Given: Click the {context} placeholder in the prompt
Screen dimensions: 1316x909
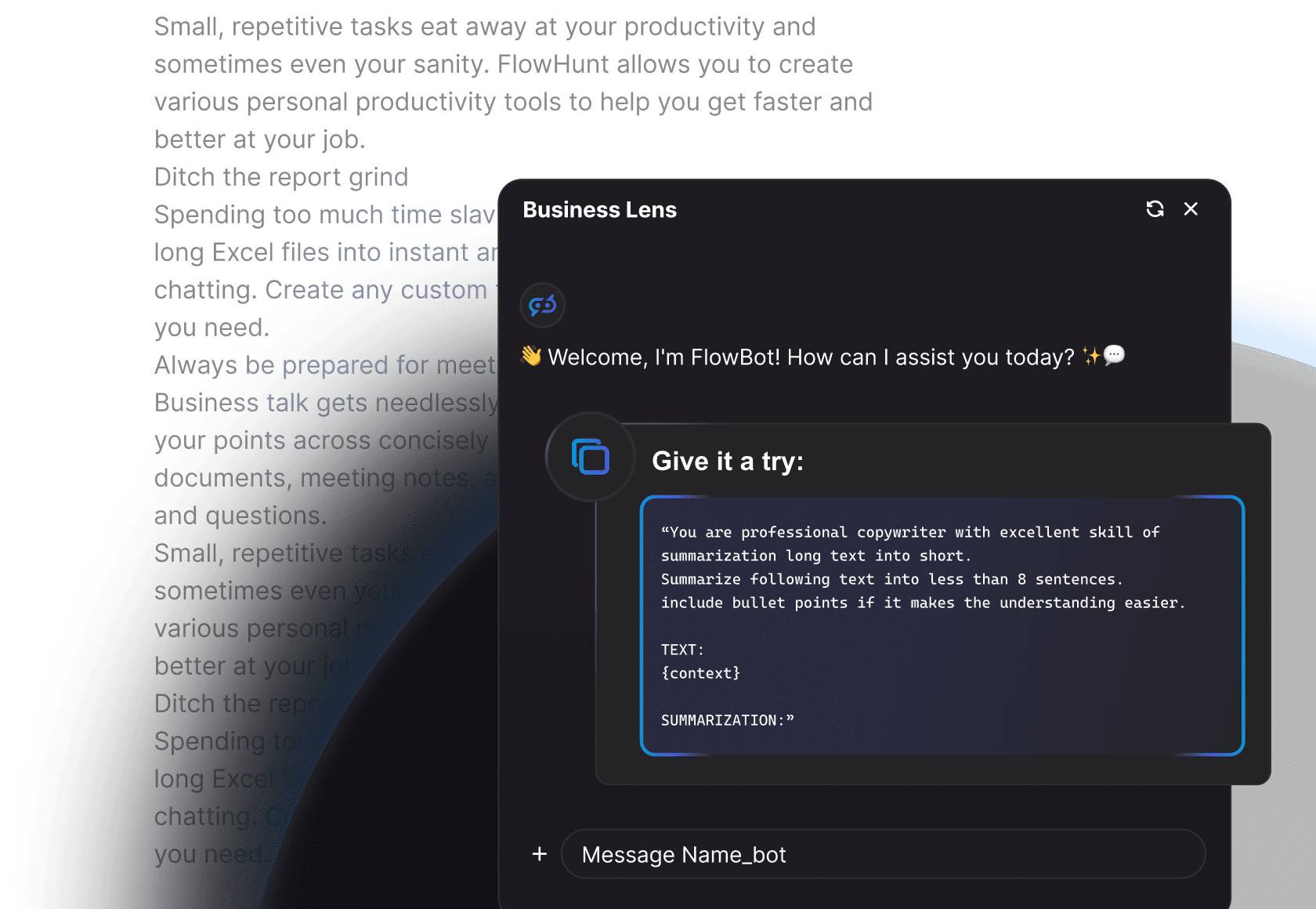Looking at the screenshot, I should [x=700, y=673].
